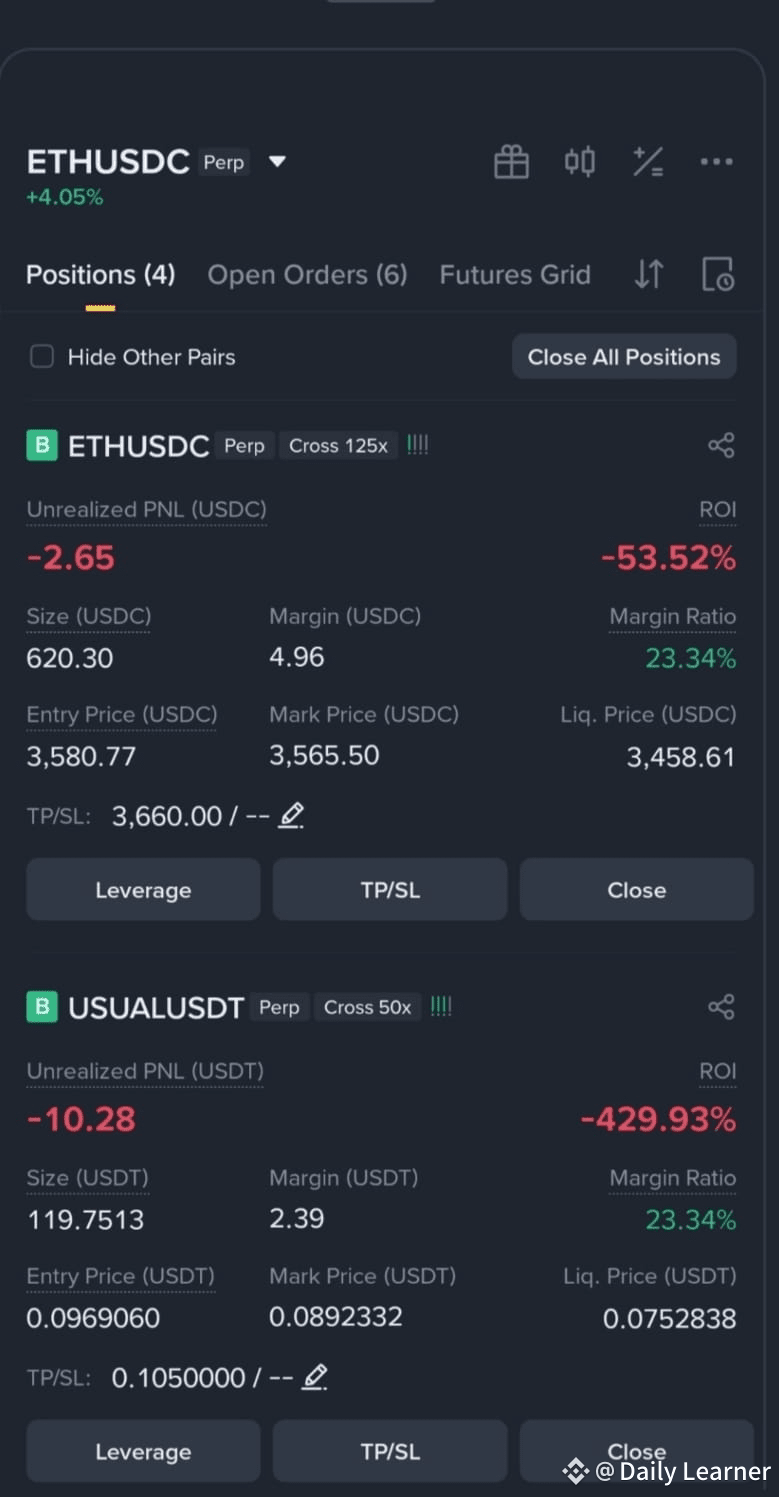Close the ETHUSDC position

click(636, 889)
